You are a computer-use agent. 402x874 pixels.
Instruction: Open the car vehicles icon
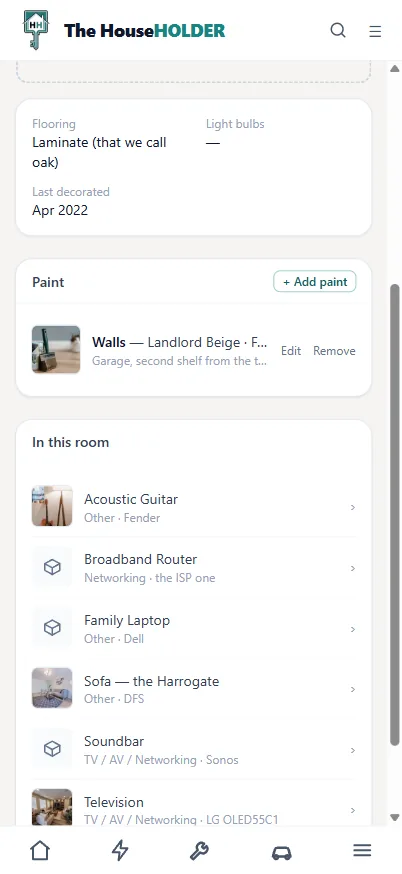(282, 853)
